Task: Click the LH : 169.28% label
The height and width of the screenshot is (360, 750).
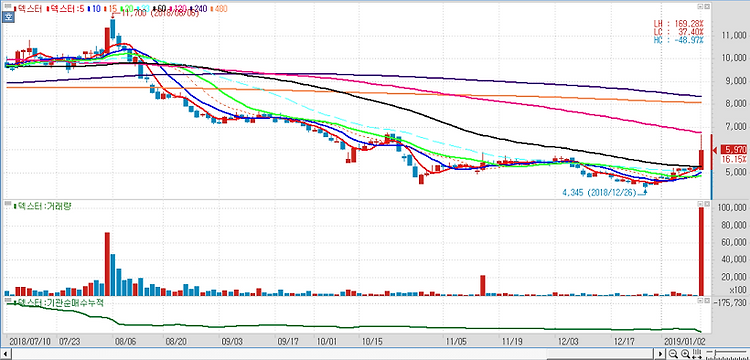Action: pos(679,23)
